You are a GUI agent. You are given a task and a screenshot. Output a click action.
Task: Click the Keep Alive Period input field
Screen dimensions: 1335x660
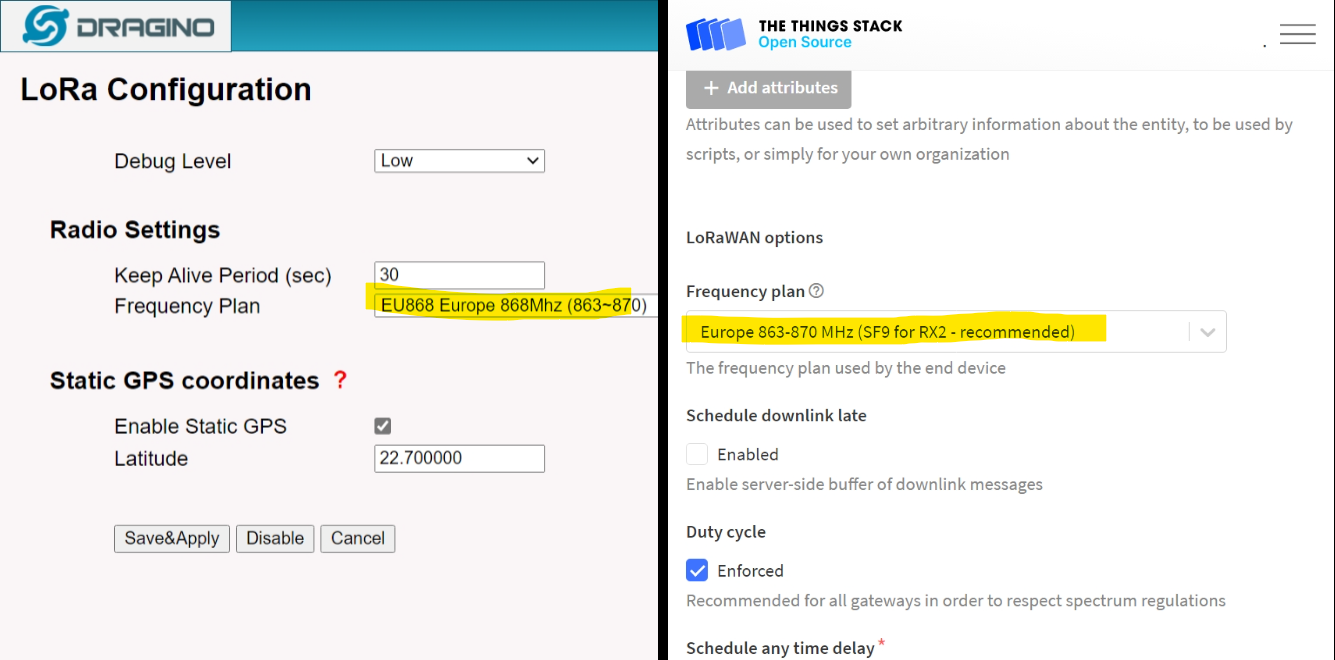tap(460, 275)
